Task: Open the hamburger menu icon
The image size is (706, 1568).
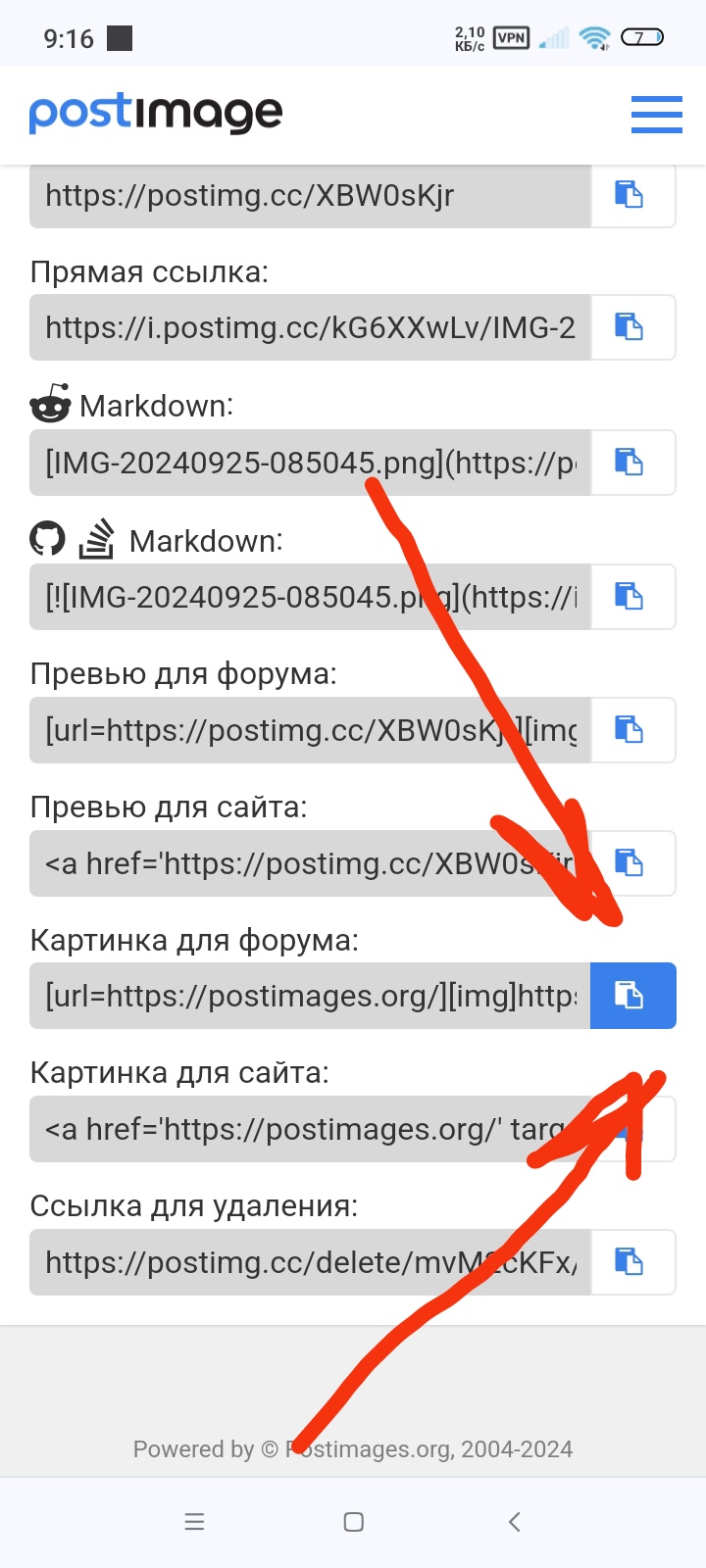Action: (656, 115)
